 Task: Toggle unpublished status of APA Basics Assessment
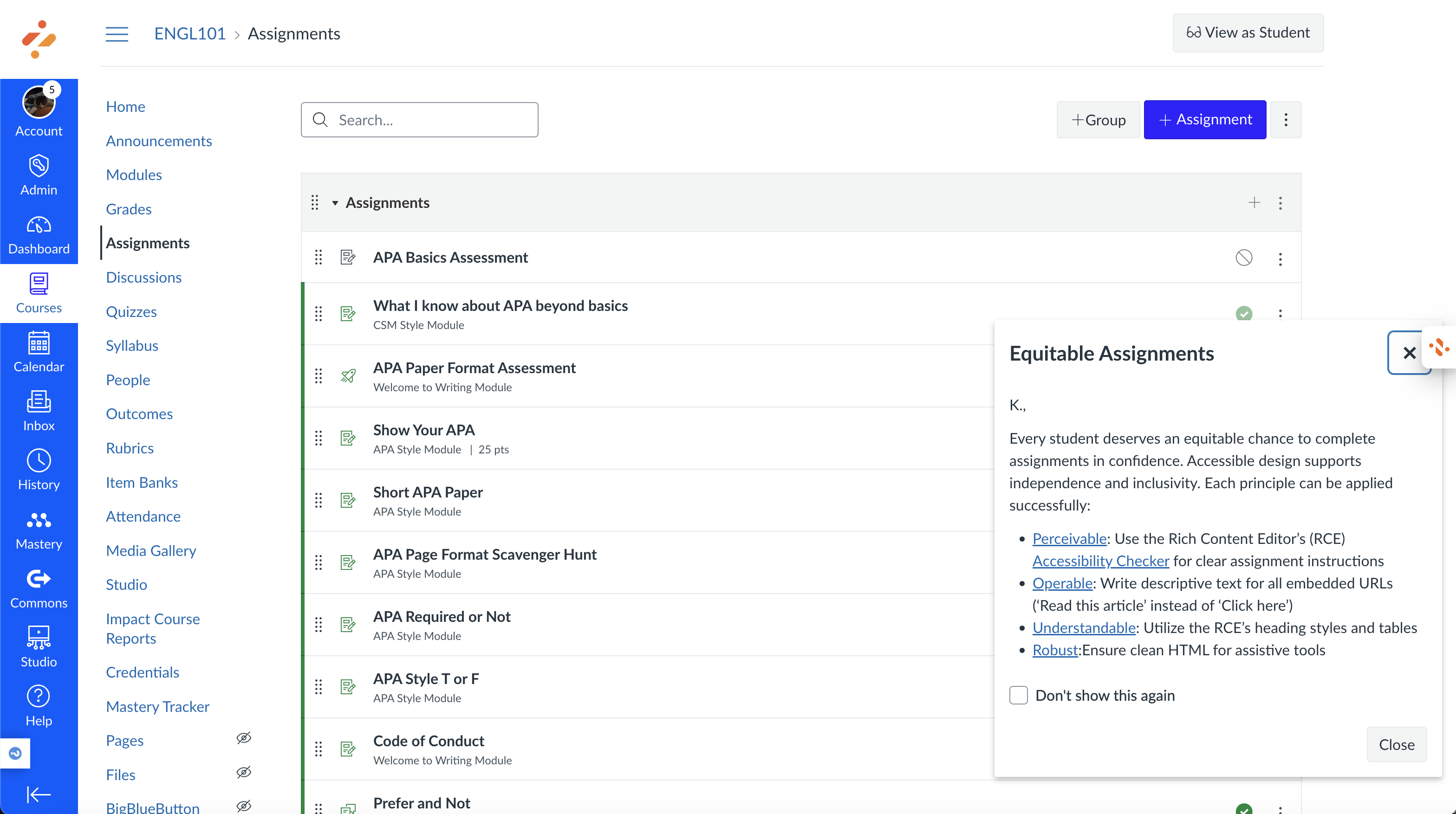point(1243,258)
